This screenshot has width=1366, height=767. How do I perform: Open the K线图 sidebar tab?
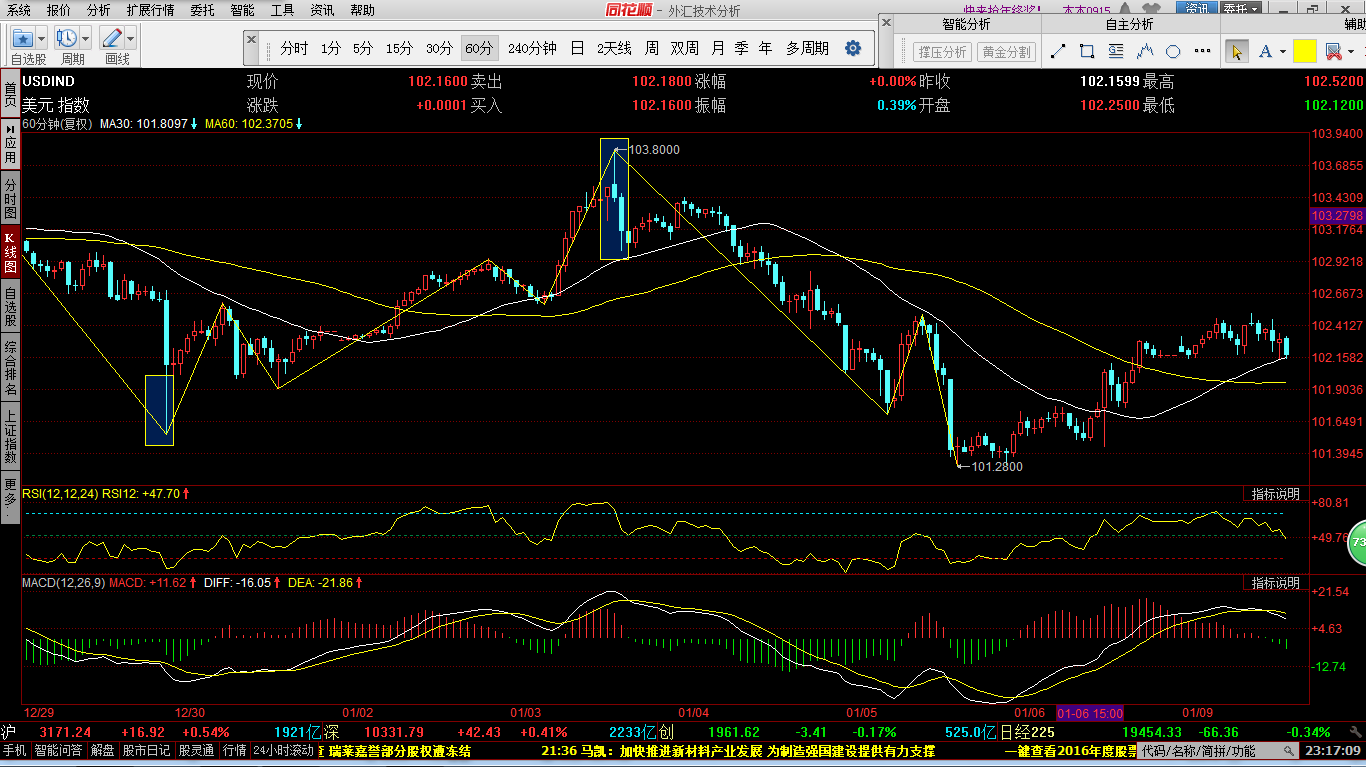[10, 253]
